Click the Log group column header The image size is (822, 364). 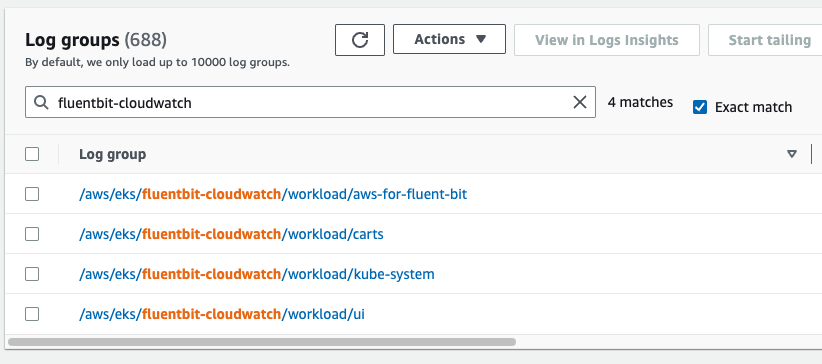click(113, 154)
